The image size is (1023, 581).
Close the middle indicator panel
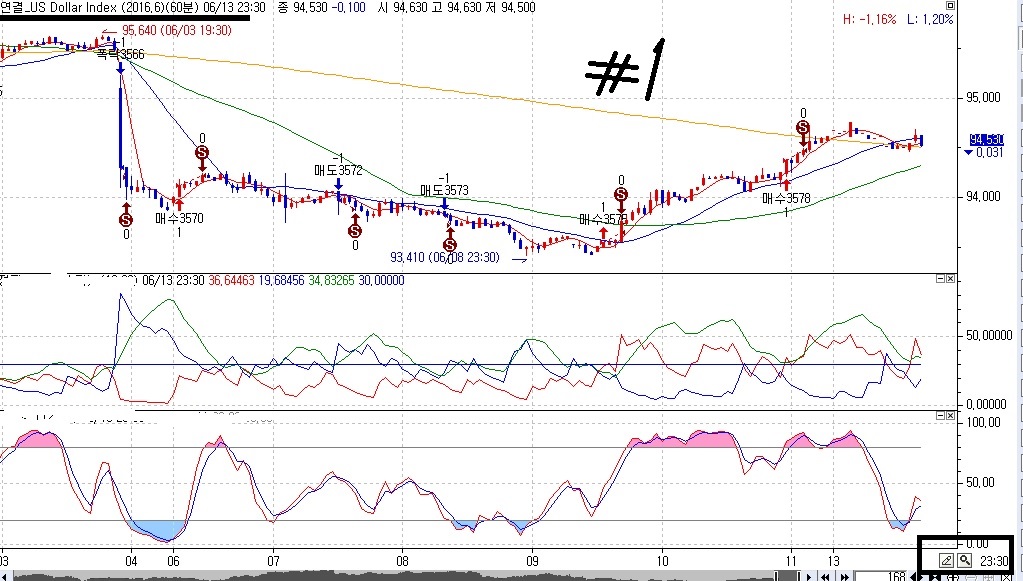[952, 277]
